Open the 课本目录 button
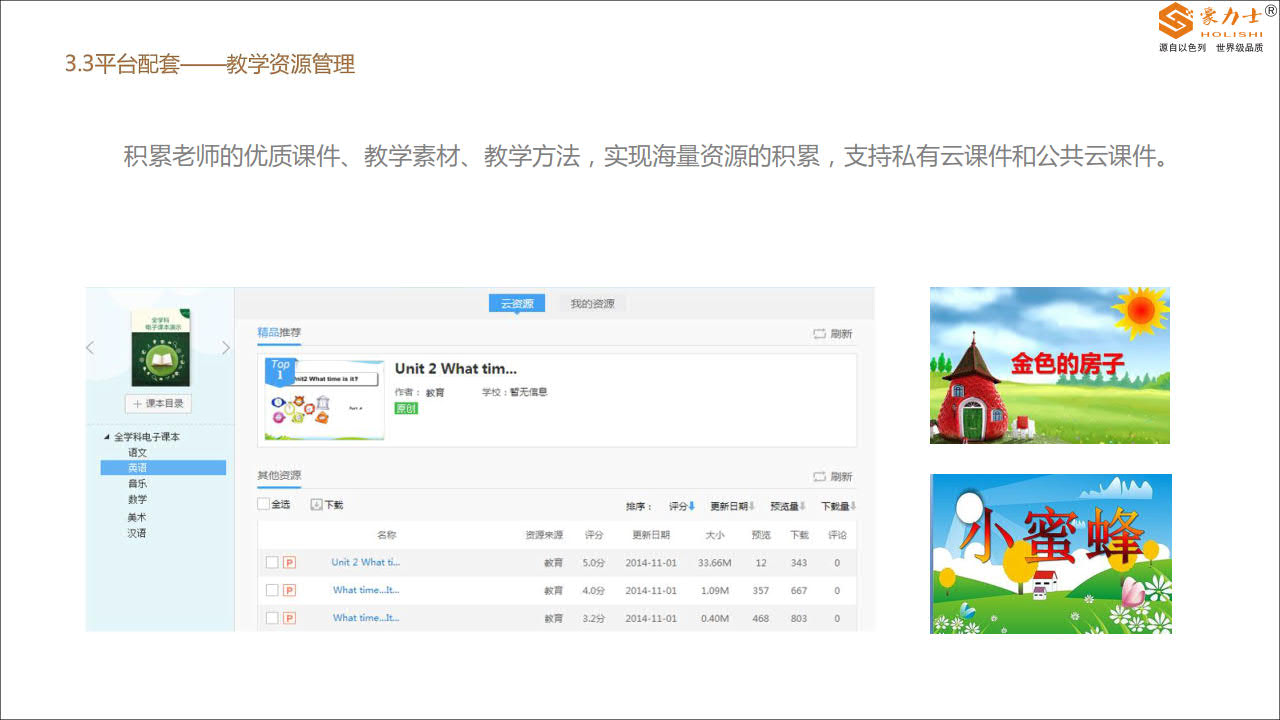 tap(158, 404)
